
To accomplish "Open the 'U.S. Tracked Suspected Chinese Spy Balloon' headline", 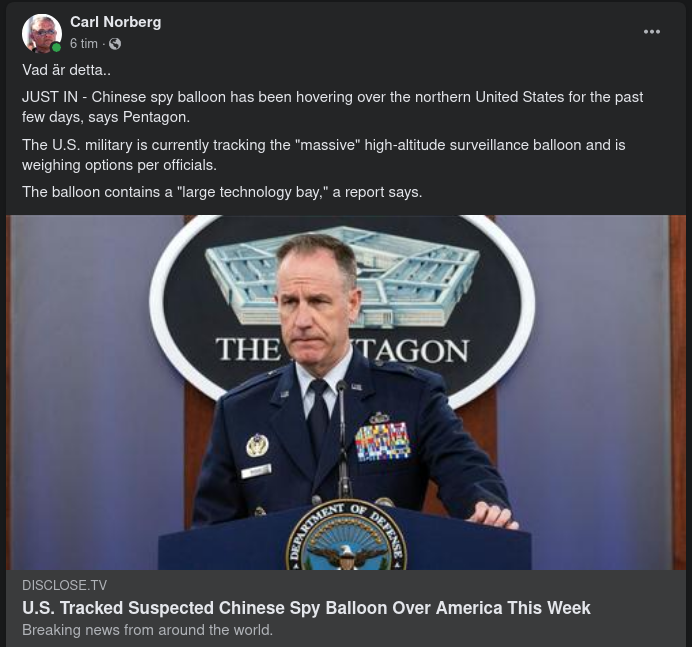I will click(x=306, y=608).
